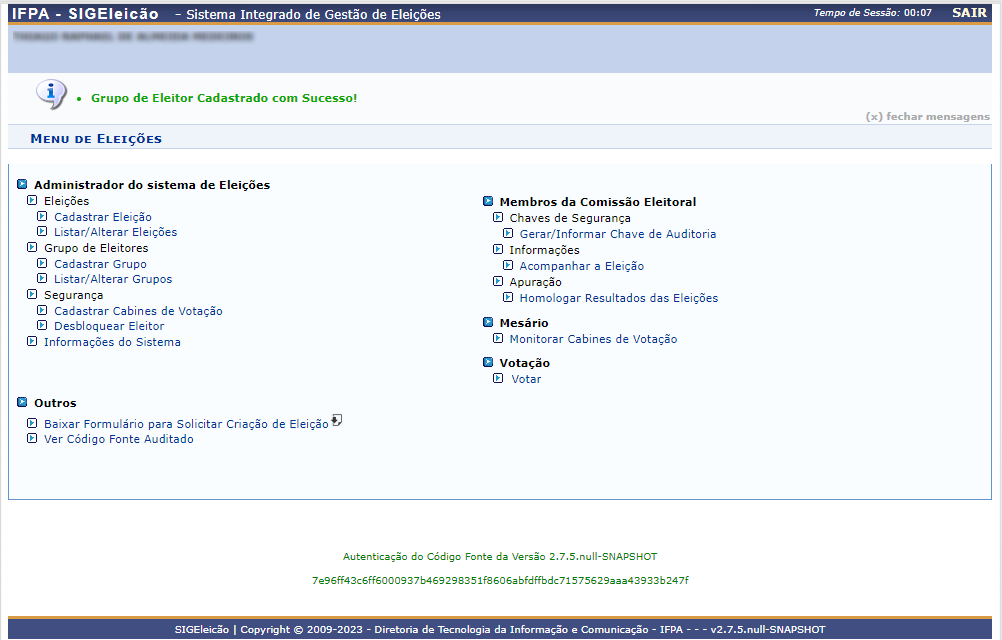Viewport: 1002px width, 640px height.
Task: Click the arrow icon beside Cadastrar Grupo
Action: coord(42,263)
